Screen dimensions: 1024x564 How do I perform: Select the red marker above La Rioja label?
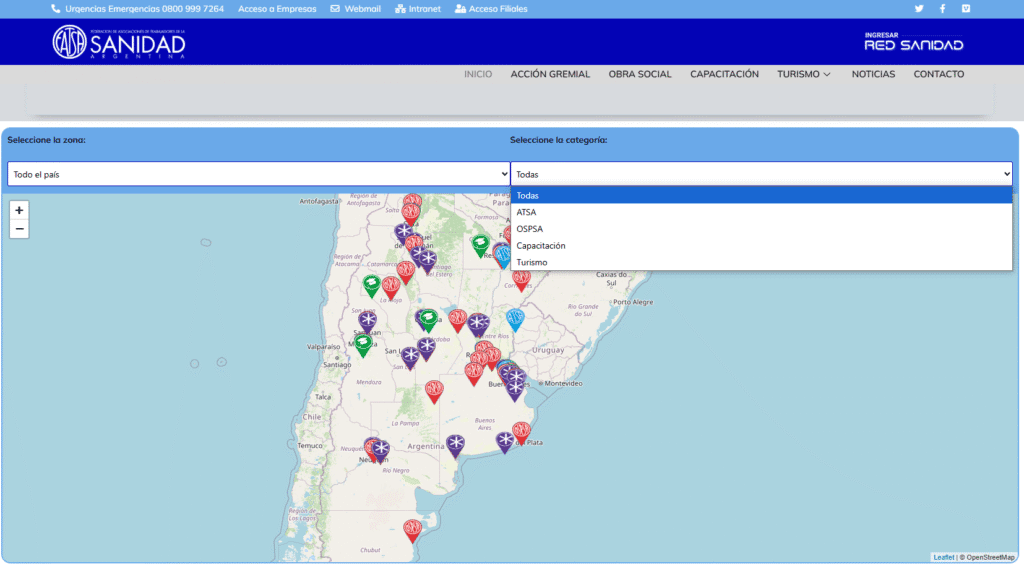pos(391,287)
